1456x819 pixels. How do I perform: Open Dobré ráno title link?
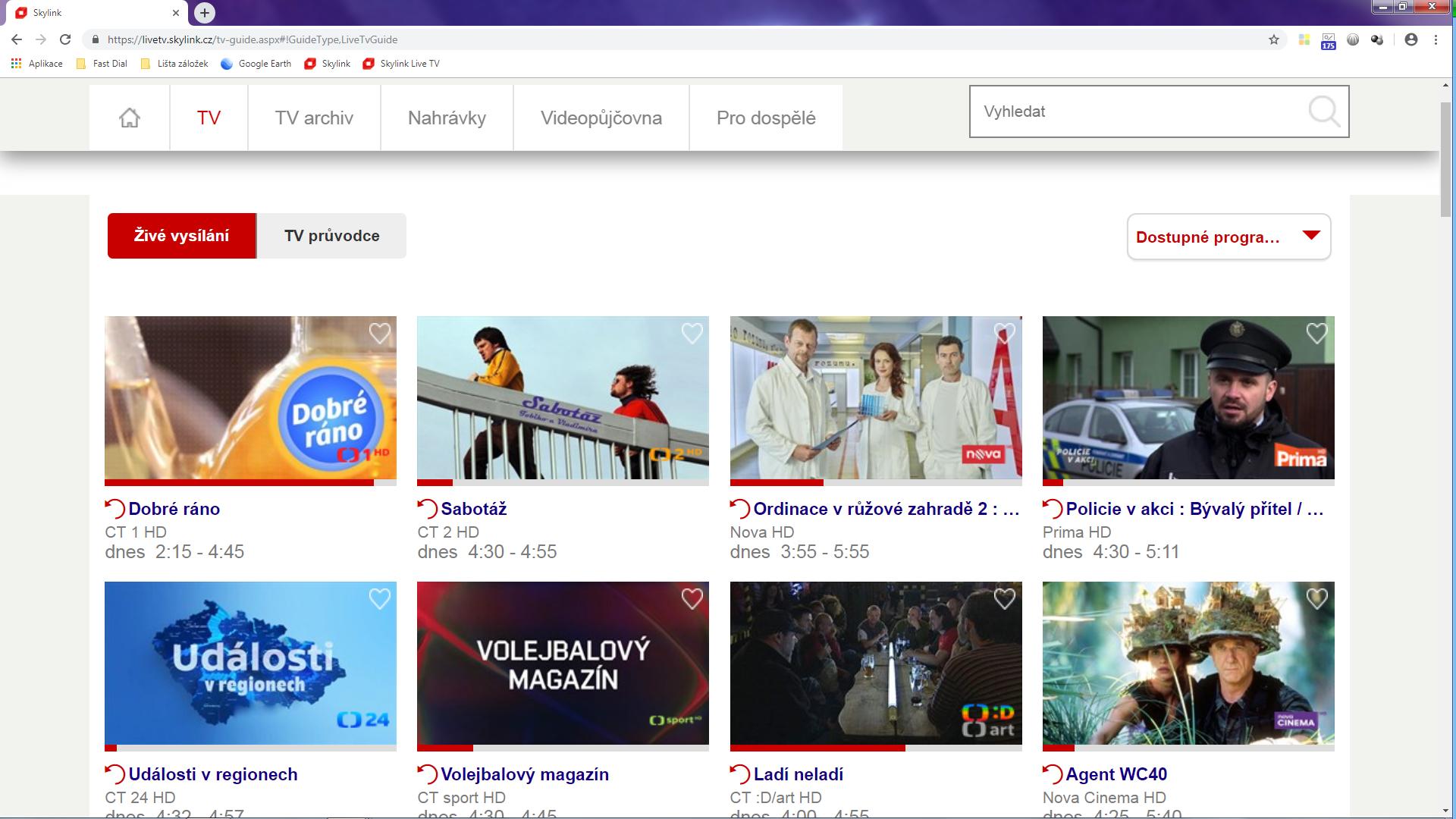click(x=174, y=509)
